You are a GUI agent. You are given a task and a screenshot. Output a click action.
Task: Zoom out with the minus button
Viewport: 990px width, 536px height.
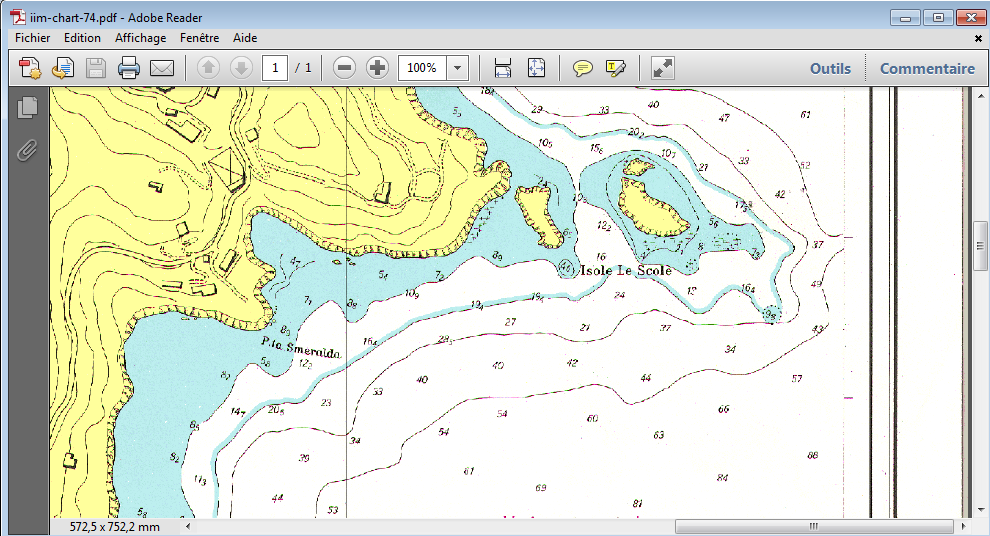344,68
